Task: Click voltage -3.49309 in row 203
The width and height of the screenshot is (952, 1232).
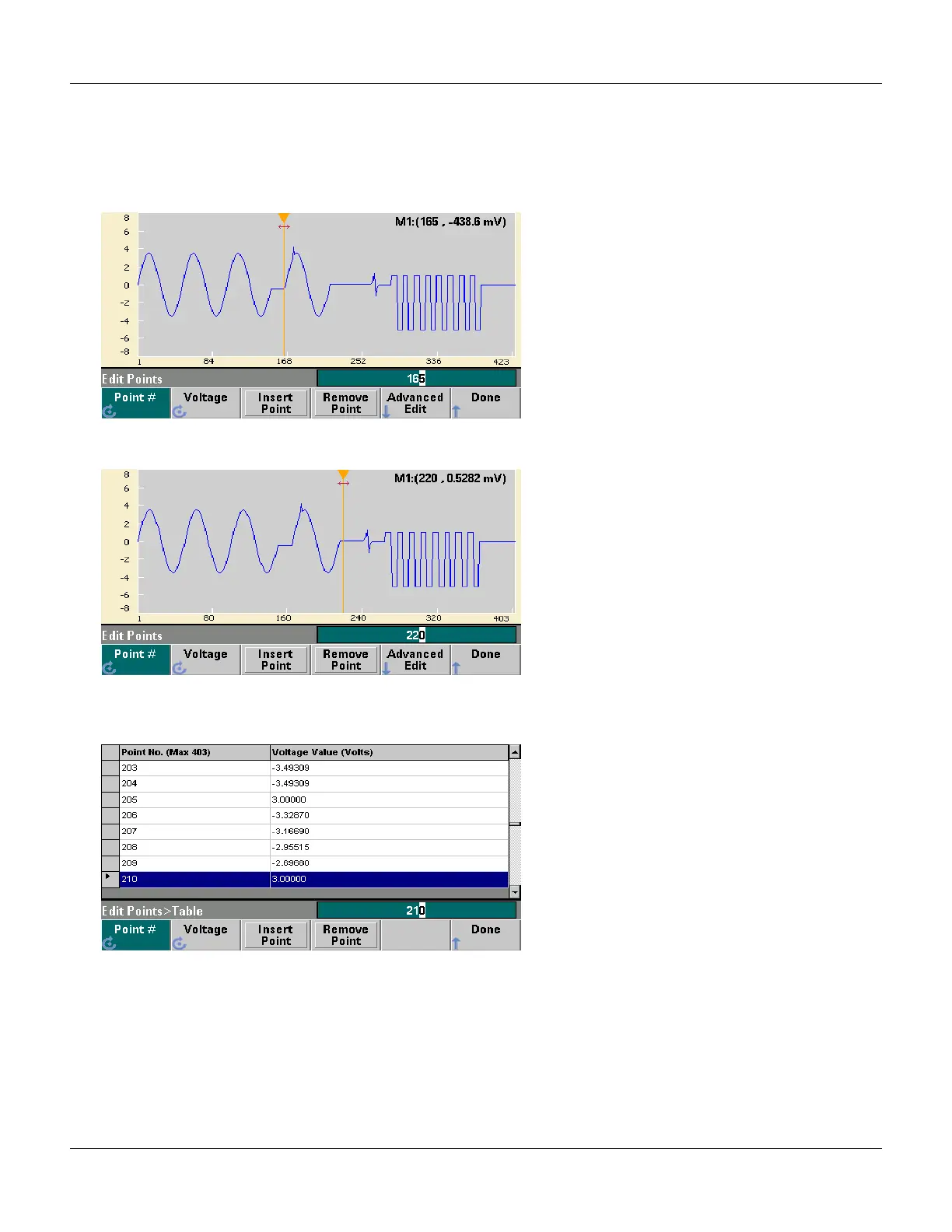Action: 389,768
